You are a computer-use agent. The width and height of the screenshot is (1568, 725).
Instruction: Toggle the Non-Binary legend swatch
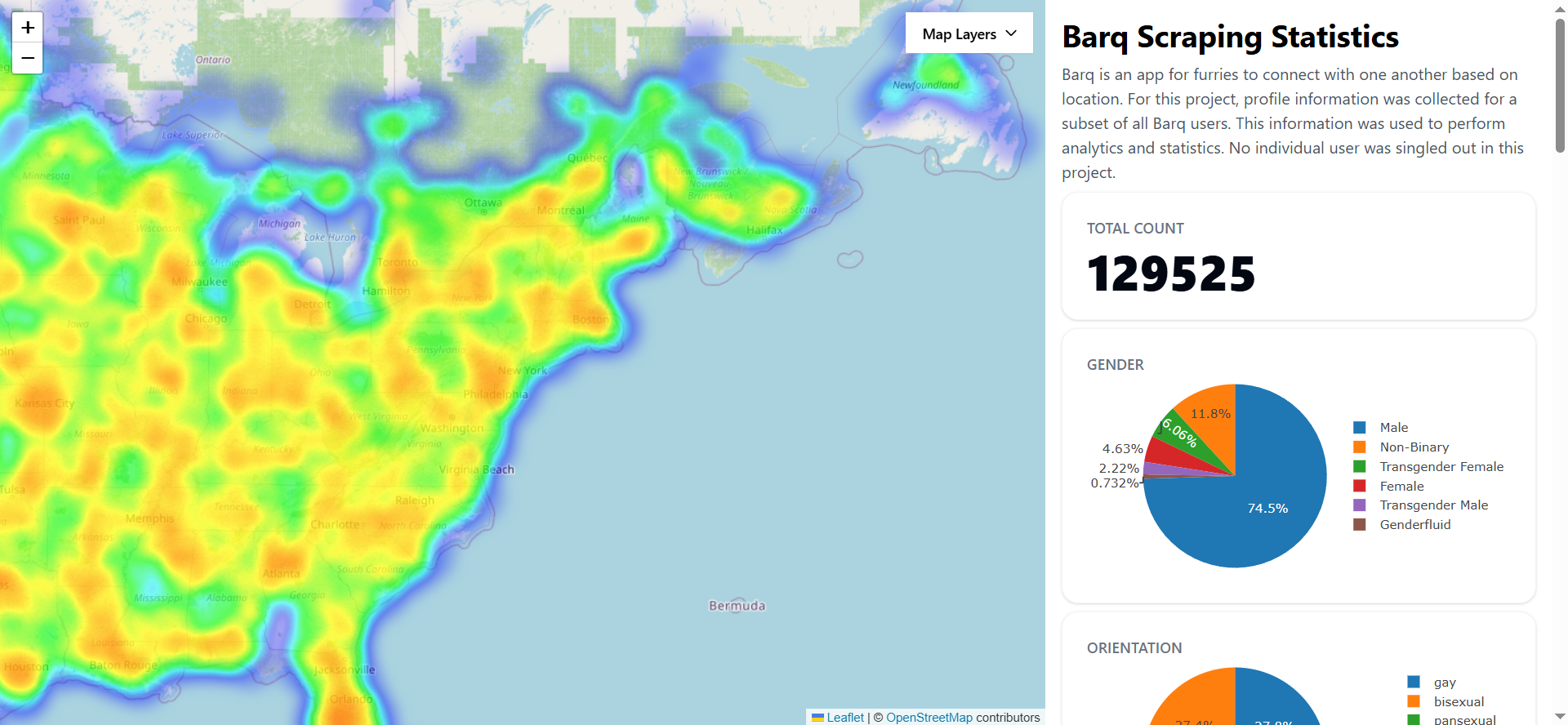coord(1360,447)
